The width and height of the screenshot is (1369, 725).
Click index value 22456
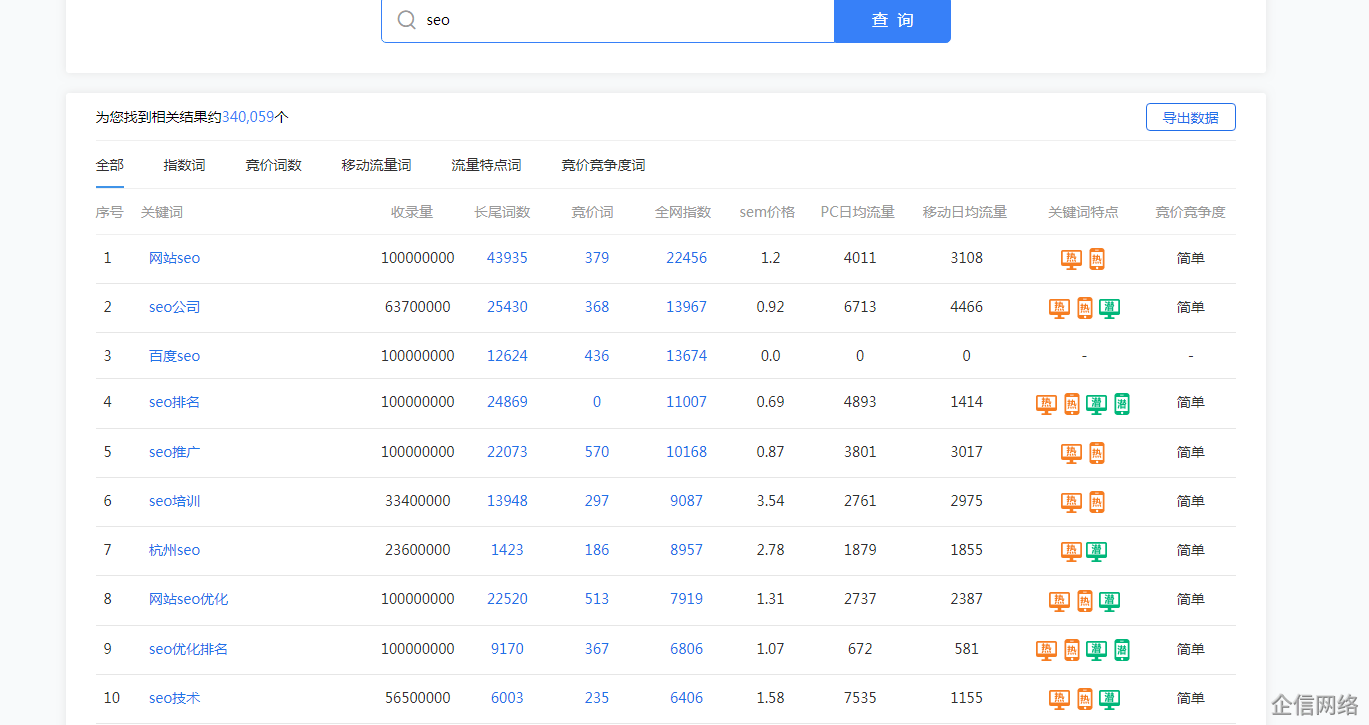coord(686,258)
